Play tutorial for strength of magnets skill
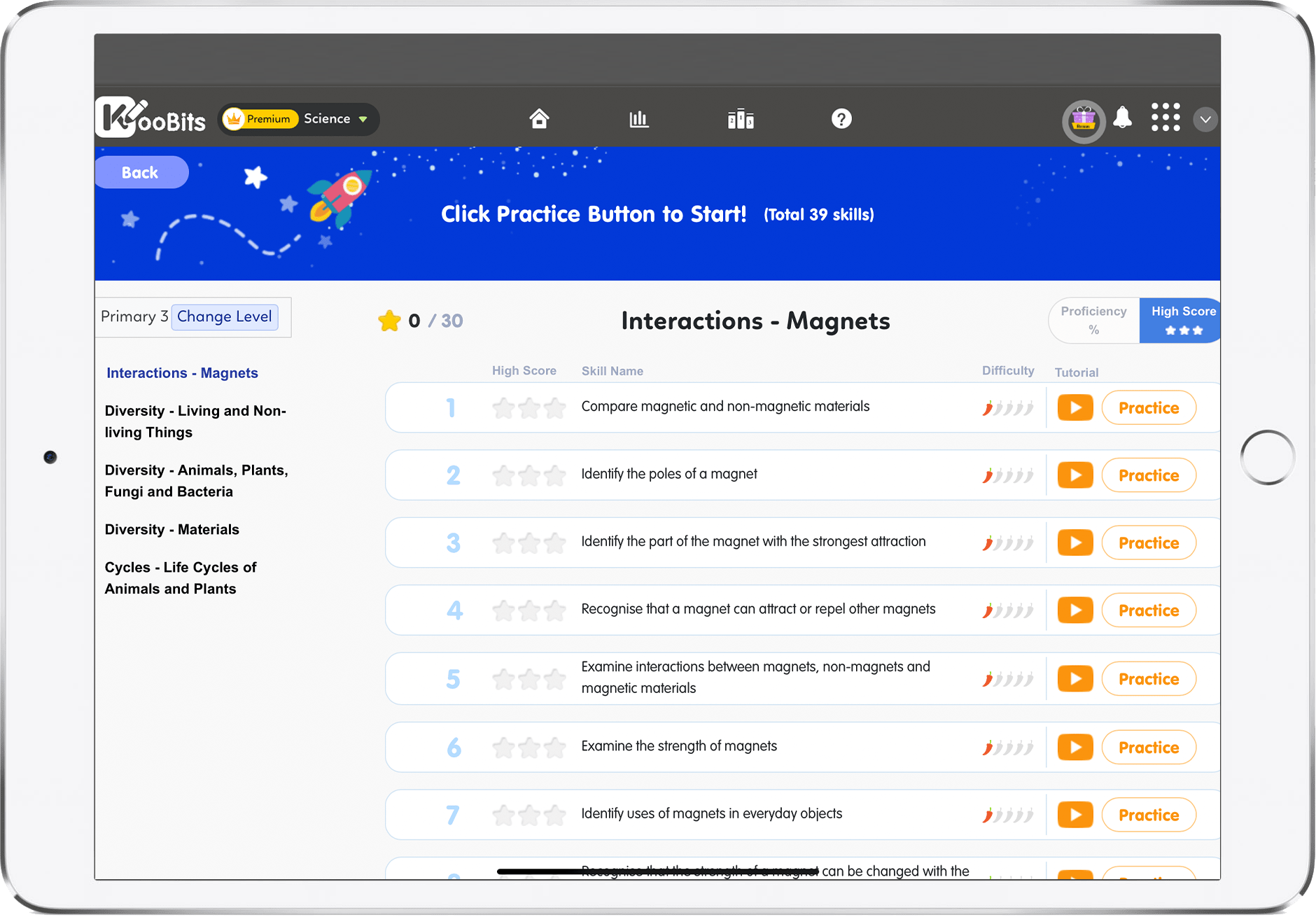The width and height of the screenshot is (1316, 917). coord(1075,748)
